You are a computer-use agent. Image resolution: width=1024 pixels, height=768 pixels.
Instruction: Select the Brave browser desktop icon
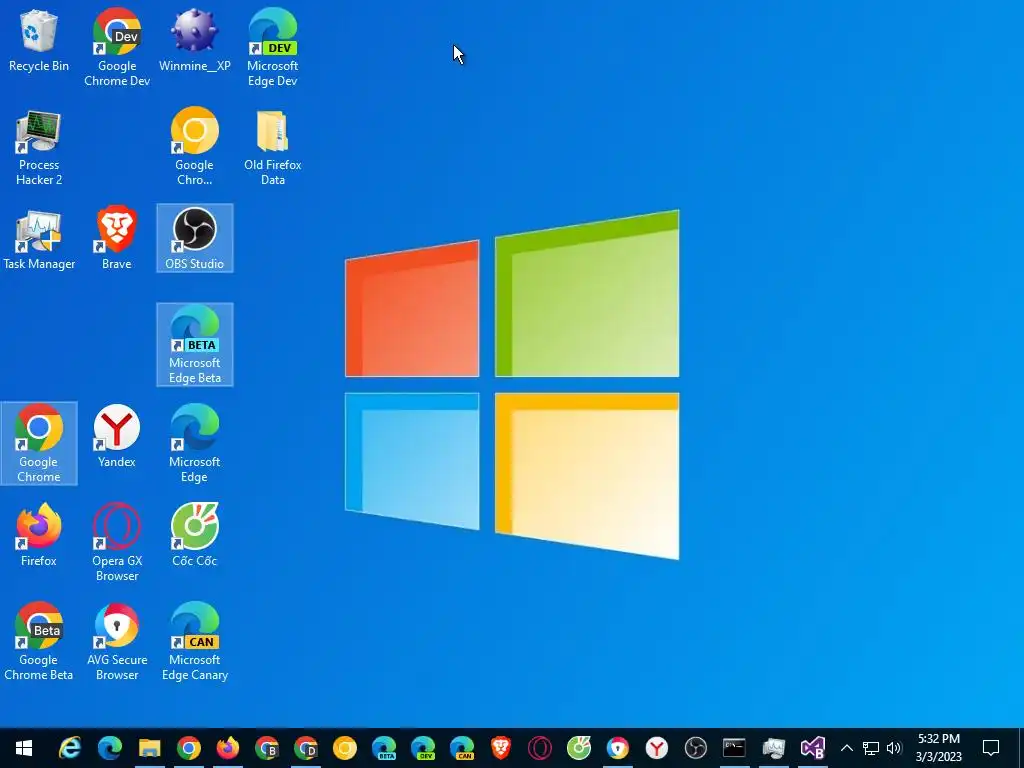point(117,238)
